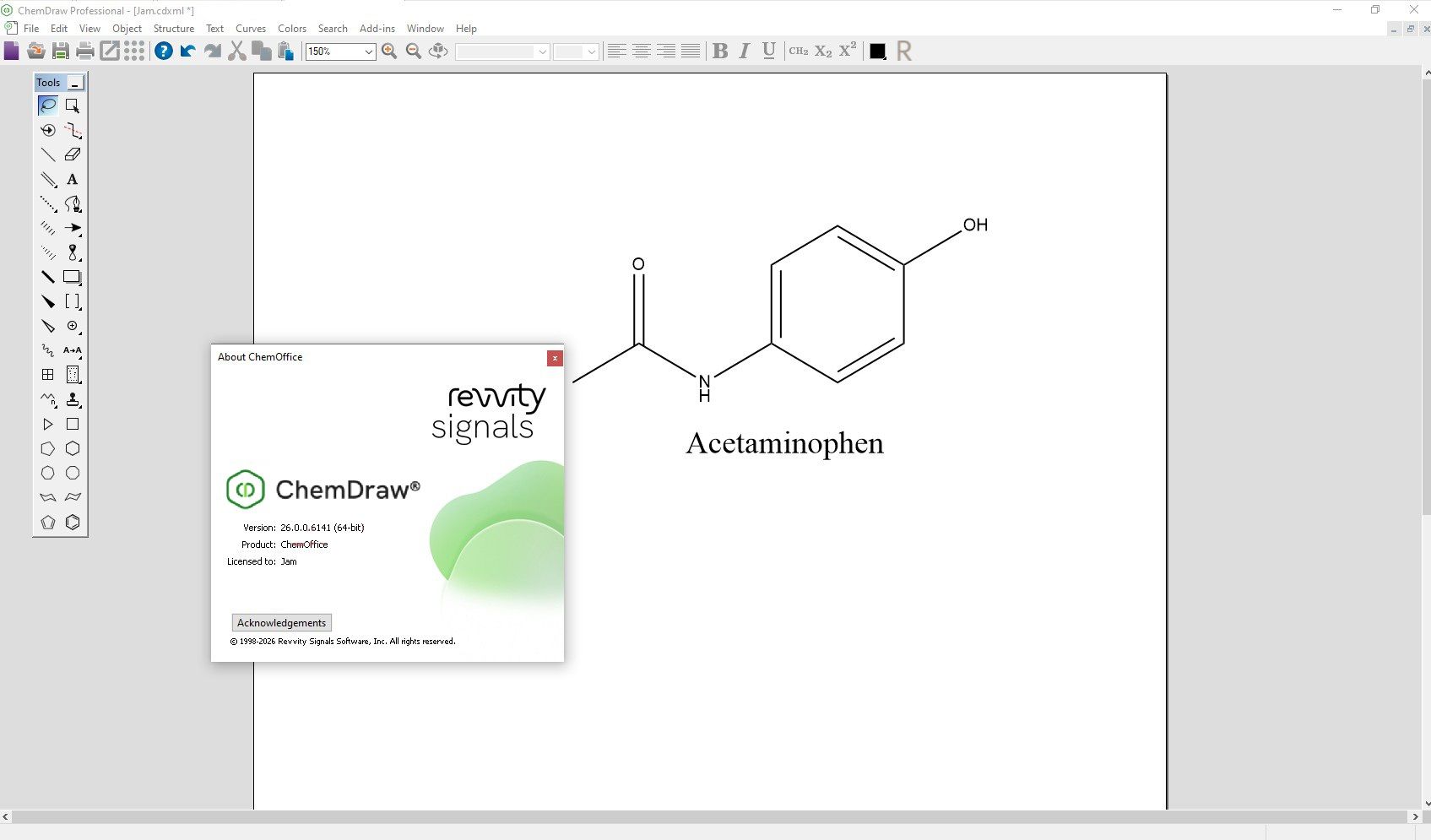Click the horizontal scrollbar right arrow
This screenshot has height=840, width=1431.
coord(1415,816)
